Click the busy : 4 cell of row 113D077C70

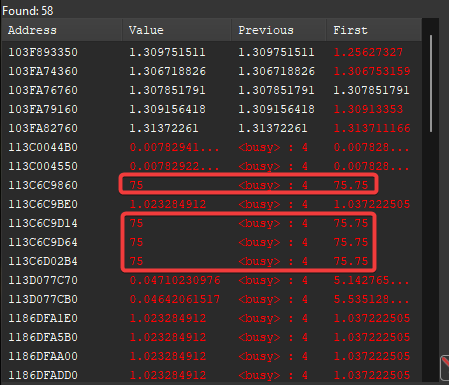pyautogui.click(x=273, y=280)
